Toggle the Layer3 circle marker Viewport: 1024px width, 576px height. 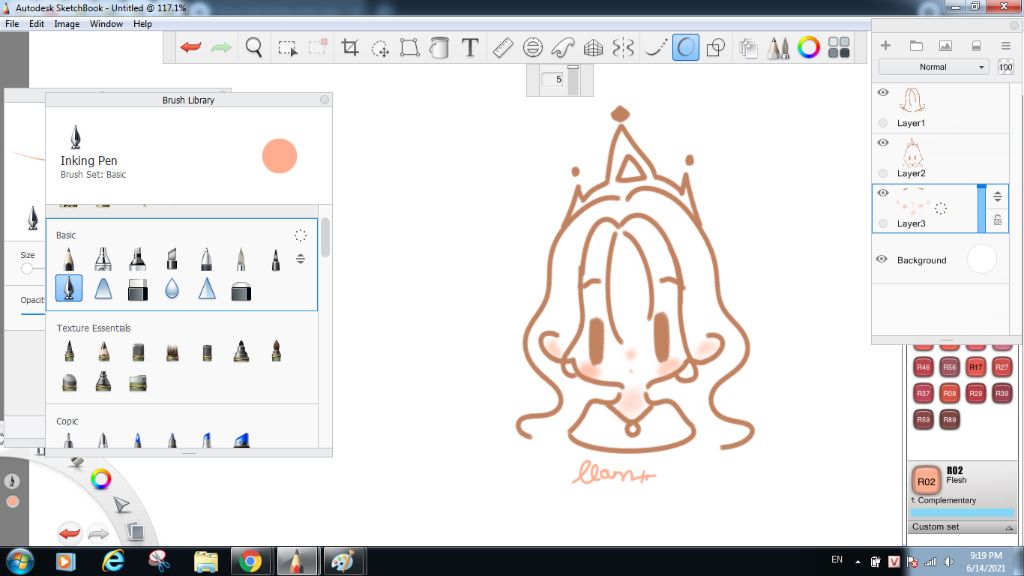pos(883,223)
